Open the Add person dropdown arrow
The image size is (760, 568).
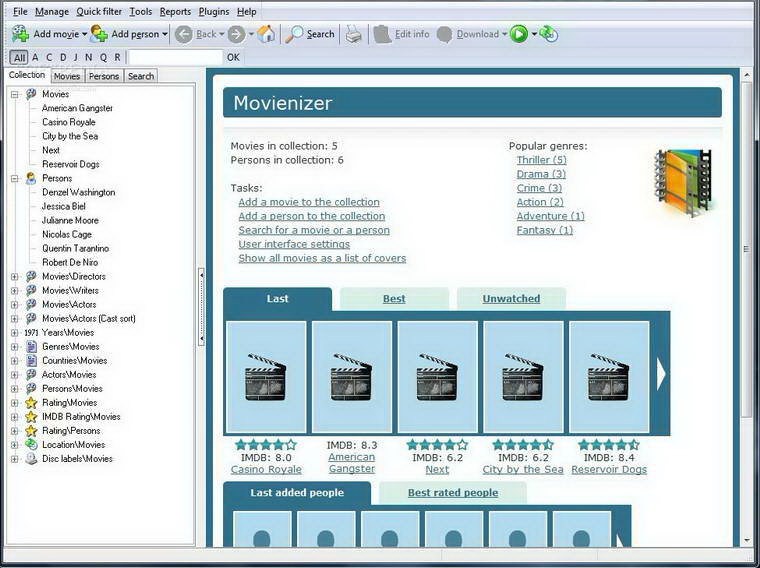pos(165,34)
